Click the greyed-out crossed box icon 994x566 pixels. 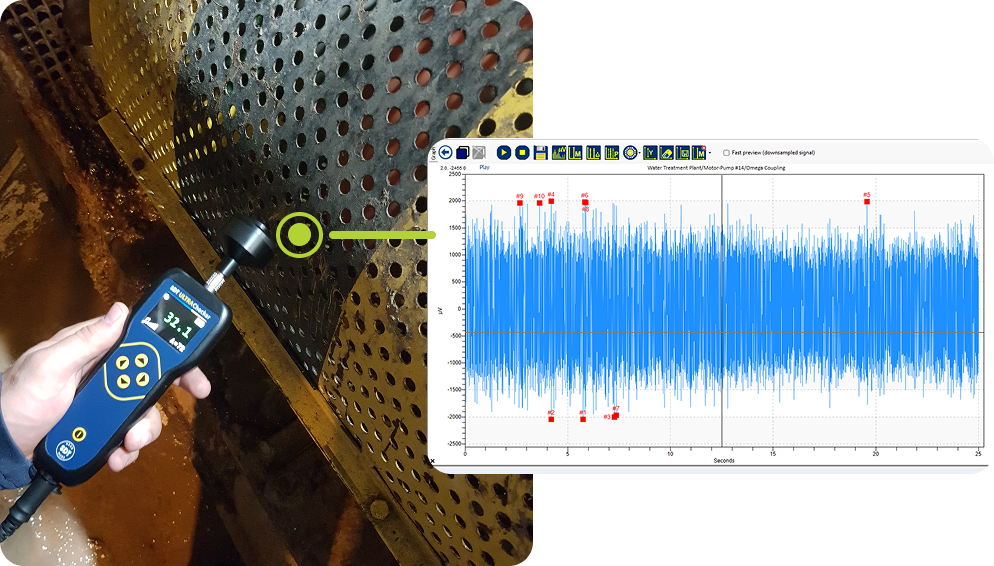(x=479, y=153)
